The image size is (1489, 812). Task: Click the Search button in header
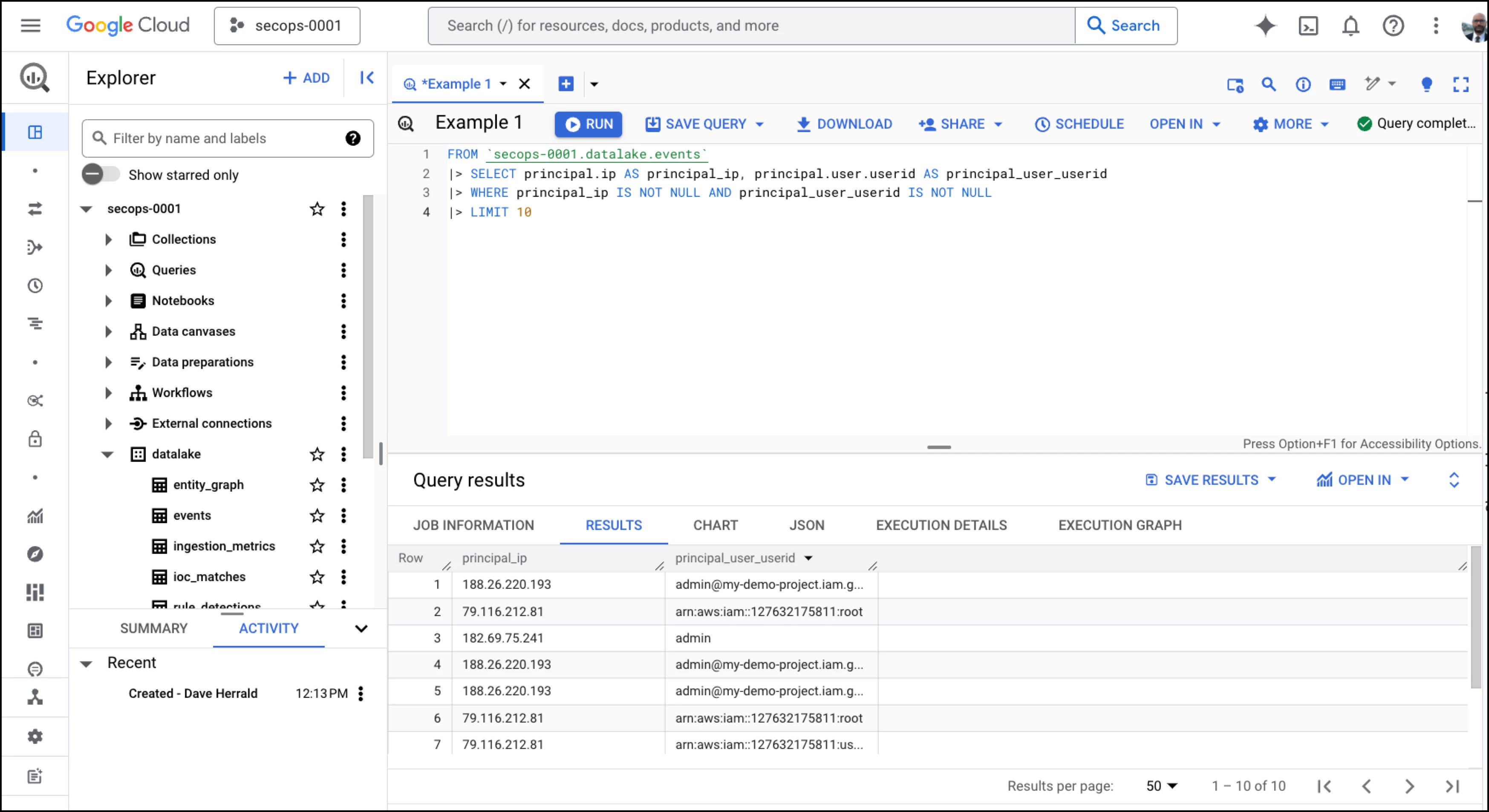coord(1125,26)
